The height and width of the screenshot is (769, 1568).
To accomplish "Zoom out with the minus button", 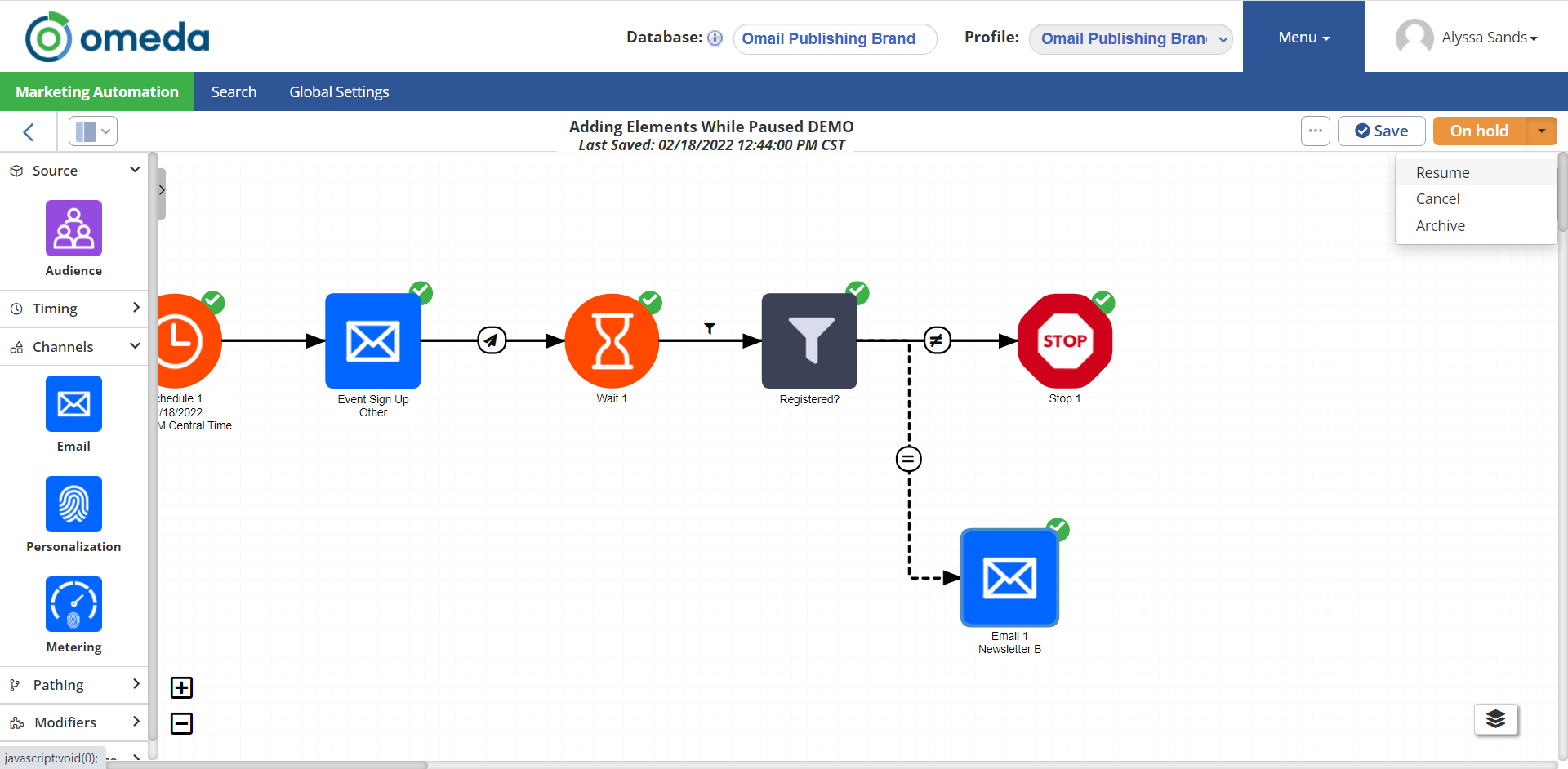I will pos(181,723).
